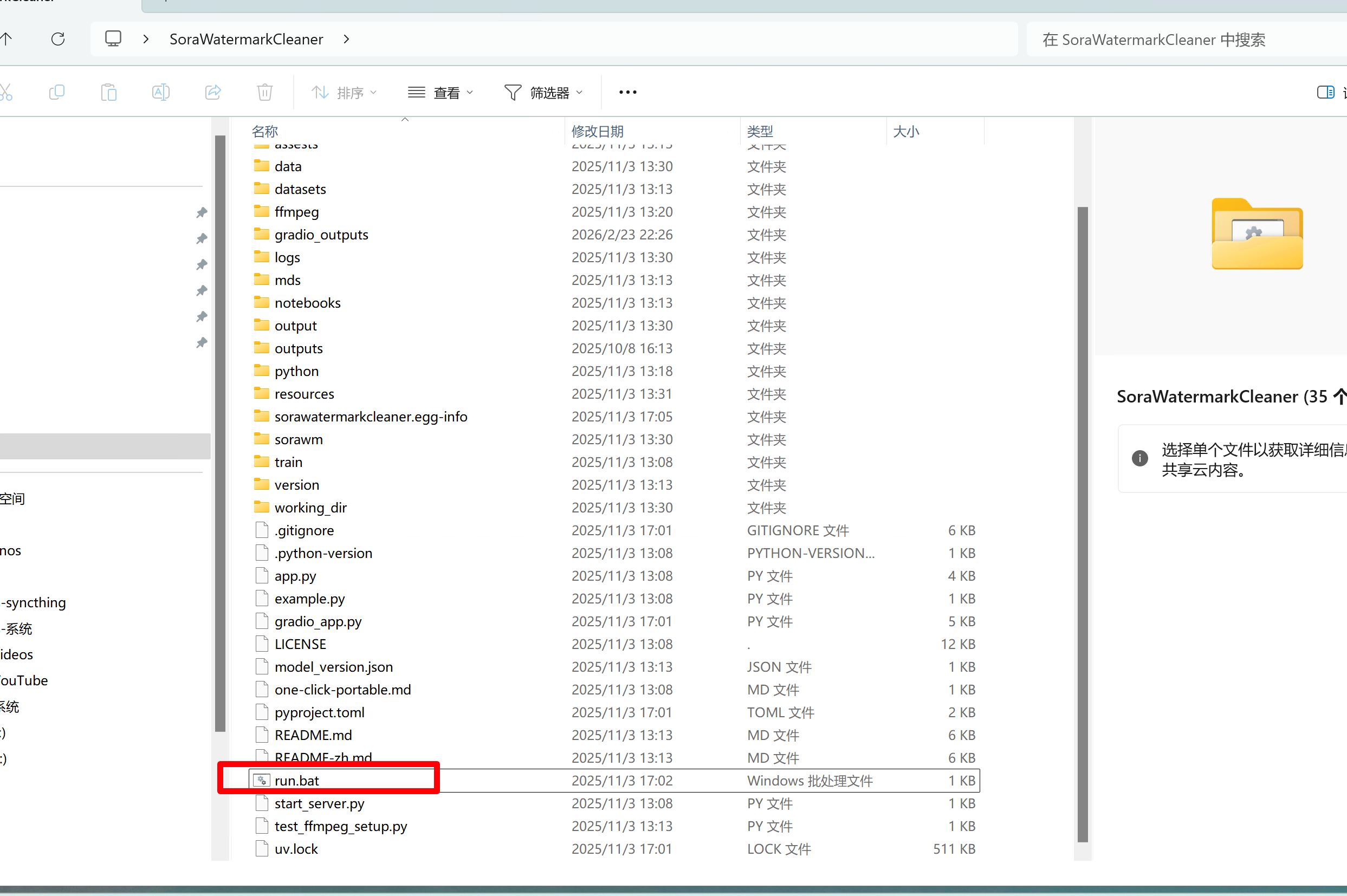
Task: Select the gradio_outputs folder
Action: point(321,235)
